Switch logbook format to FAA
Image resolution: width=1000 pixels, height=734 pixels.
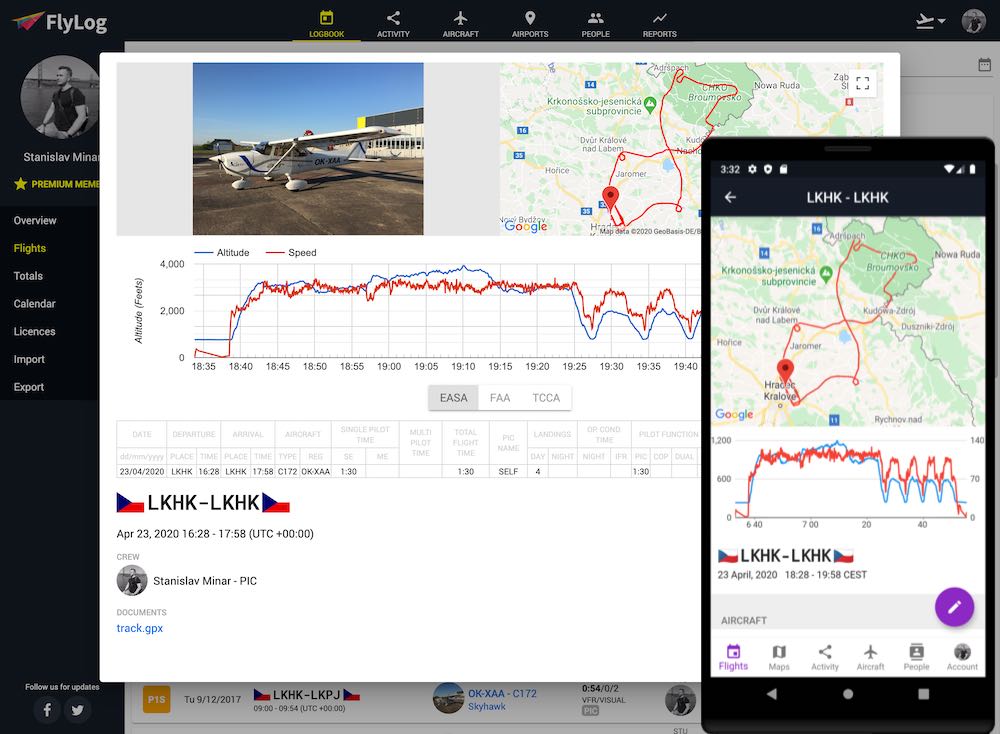click(x=500, y=397)
